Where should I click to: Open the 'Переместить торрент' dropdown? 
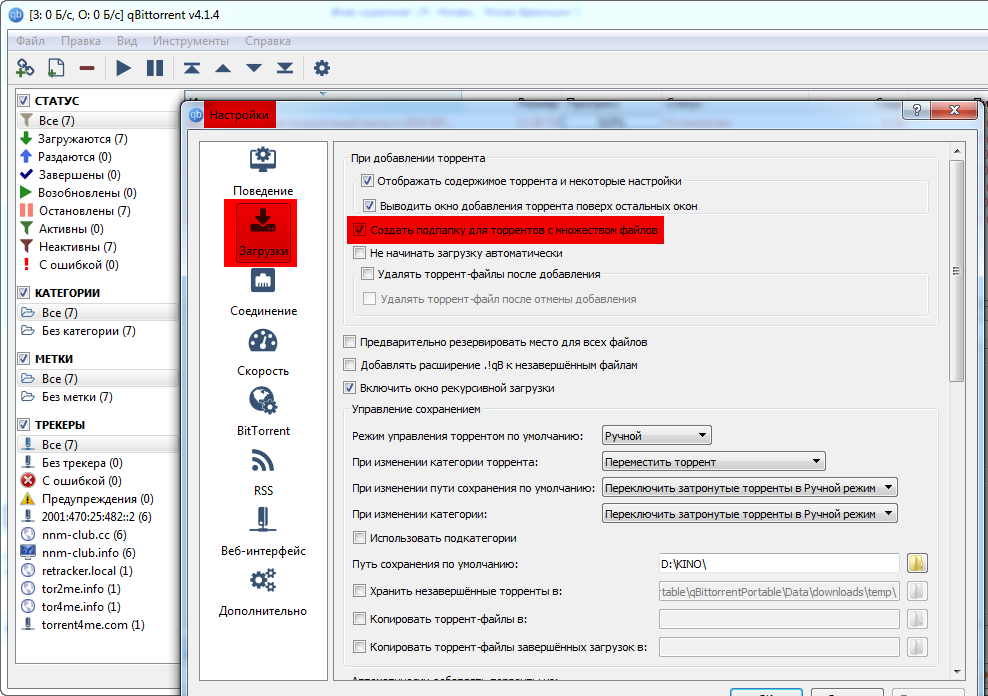click(x=713, y=462)
